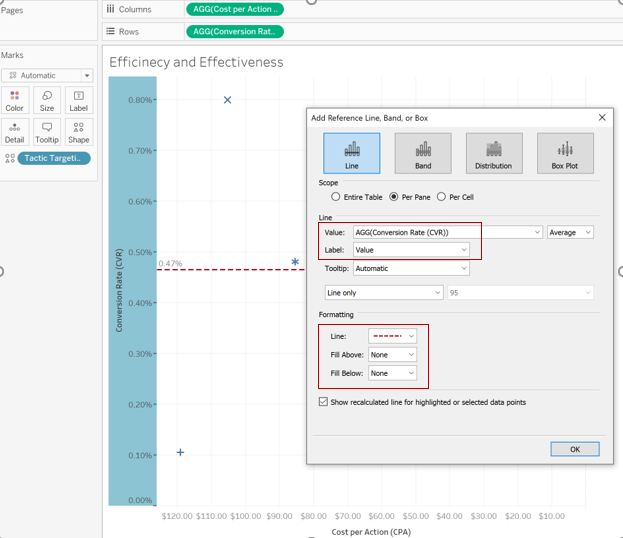
Task: Open the Average aggregation dropdown
Action: [x=570, y=232]
